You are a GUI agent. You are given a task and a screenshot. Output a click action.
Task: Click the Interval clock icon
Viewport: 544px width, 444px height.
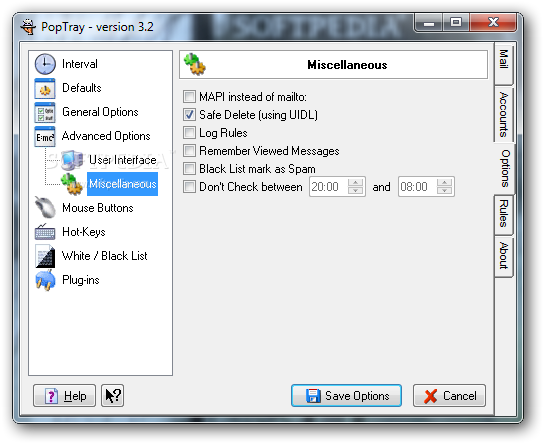(45, 64)
